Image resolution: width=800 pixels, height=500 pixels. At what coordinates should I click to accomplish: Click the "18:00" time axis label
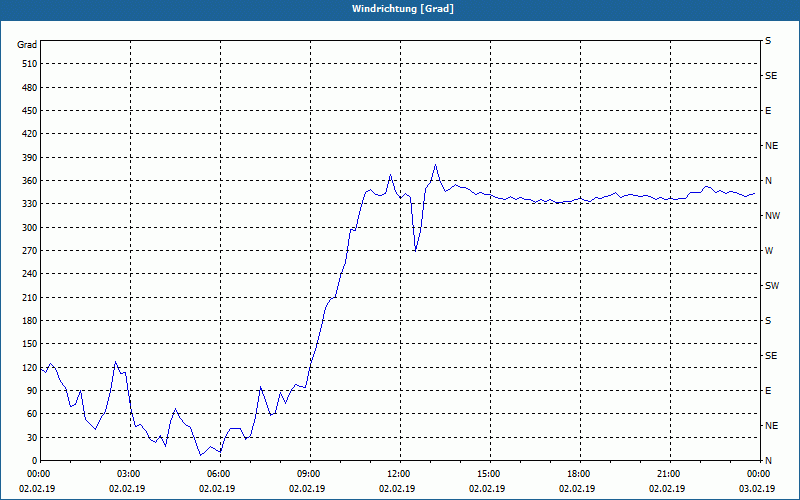pos(580,474)
